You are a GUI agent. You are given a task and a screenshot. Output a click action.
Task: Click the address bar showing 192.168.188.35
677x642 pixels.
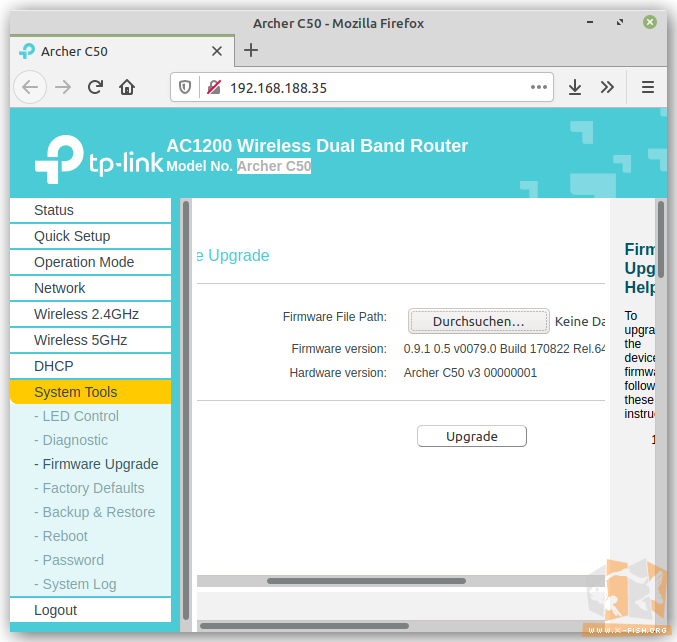tap(362, 88)
